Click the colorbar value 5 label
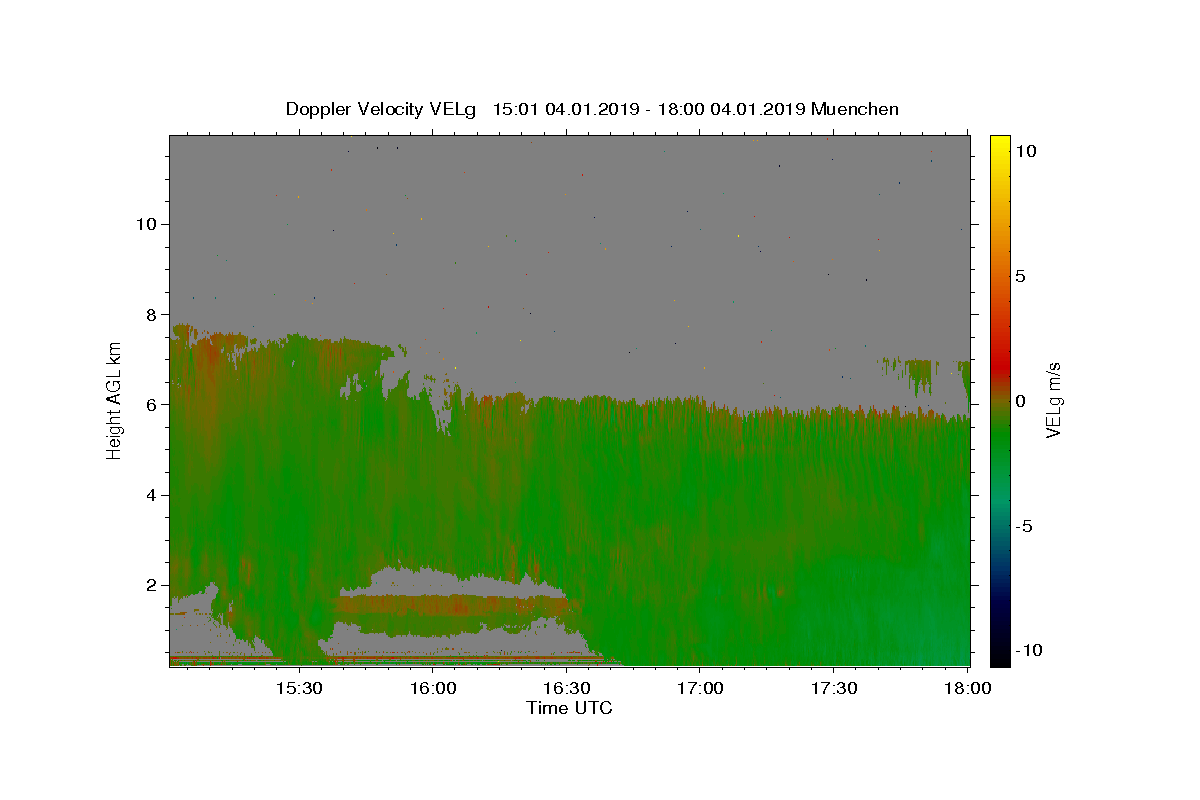The width and height of the screenshot is (1200, 800). (1020, 276)
